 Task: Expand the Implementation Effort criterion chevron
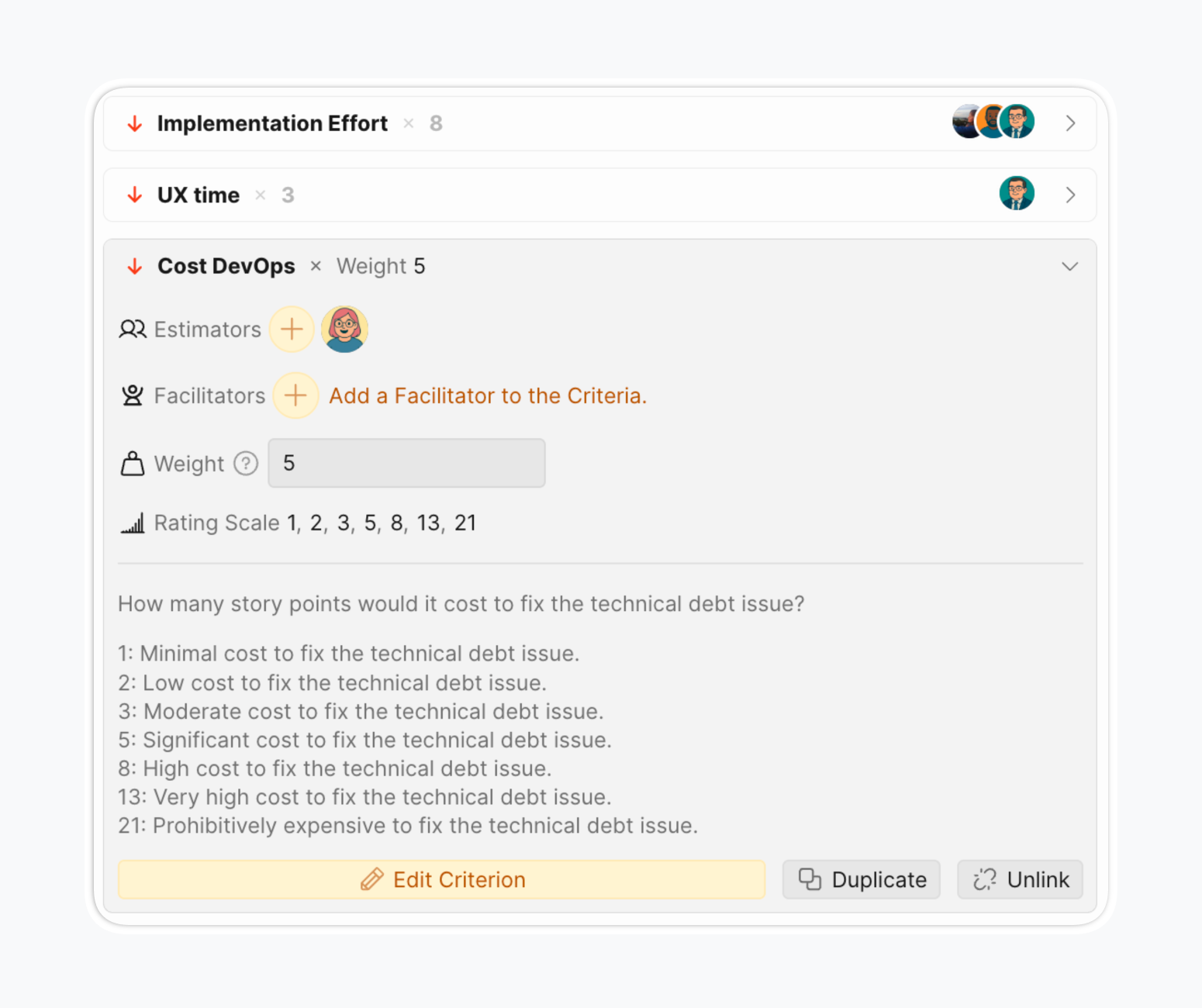pyautogui.click(x=1070, y=123)
